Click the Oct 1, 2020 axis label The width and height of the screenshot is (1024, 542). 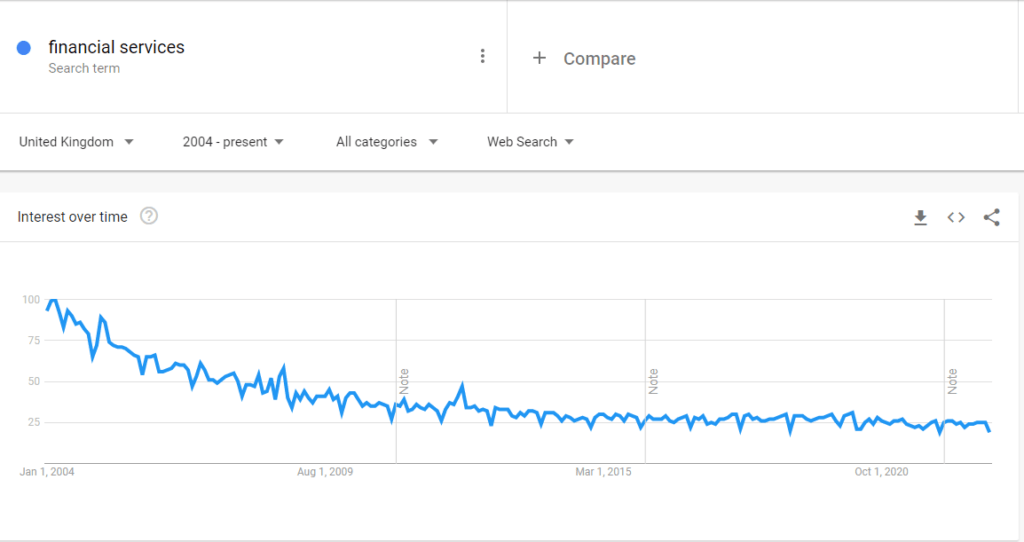tap(882, 471)
